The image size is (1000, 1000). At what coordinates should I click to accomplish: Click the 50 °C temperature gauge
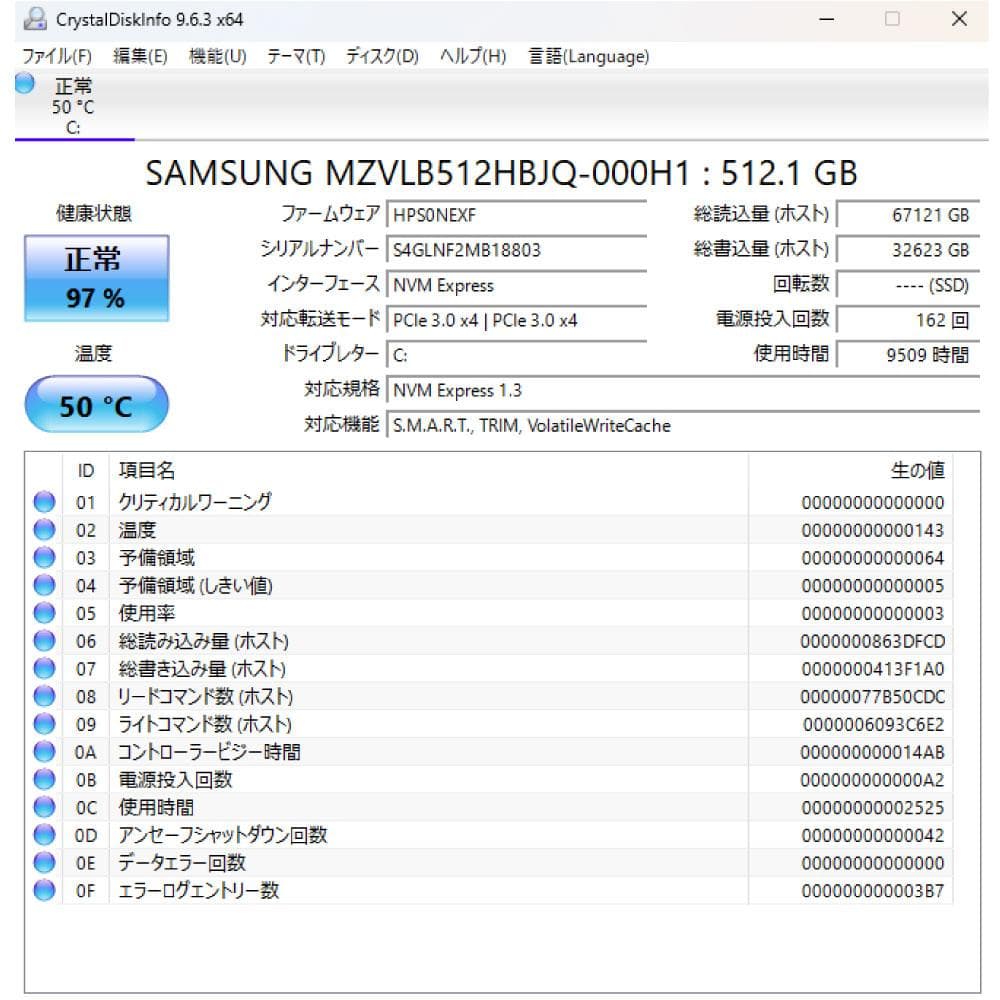point(95,404)
